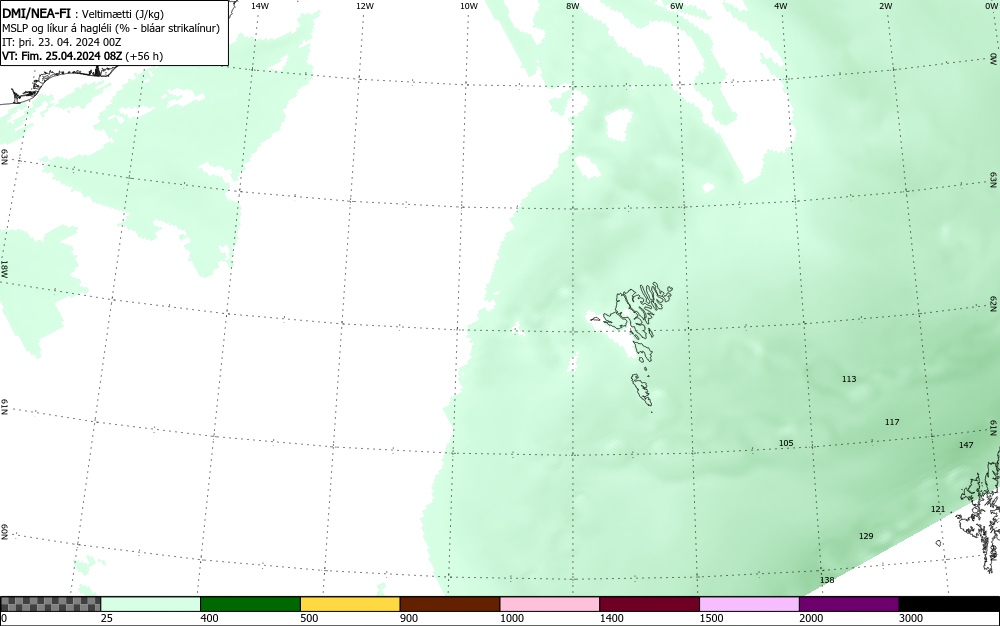Screen dimensions: 1000x626
Task: Click the value 117 on the map
Action: (x=892, y=422)
